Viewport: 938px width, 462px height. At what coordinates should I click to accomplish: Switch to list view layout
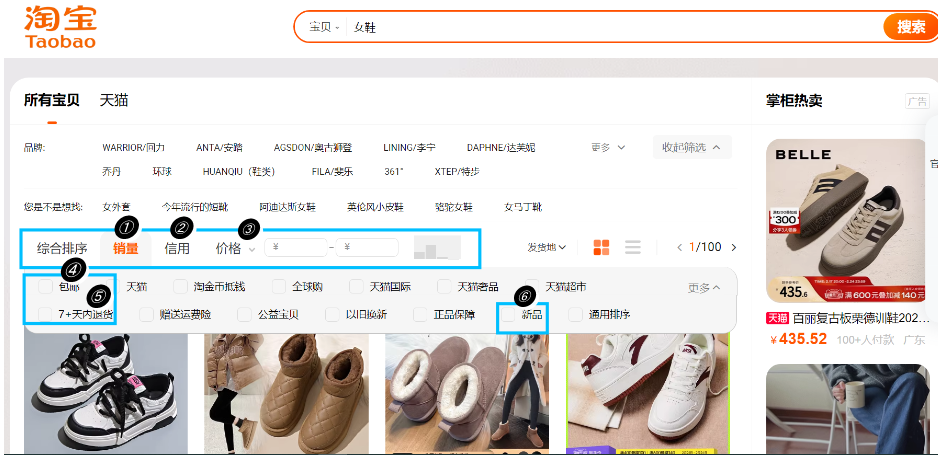(633, 247)
